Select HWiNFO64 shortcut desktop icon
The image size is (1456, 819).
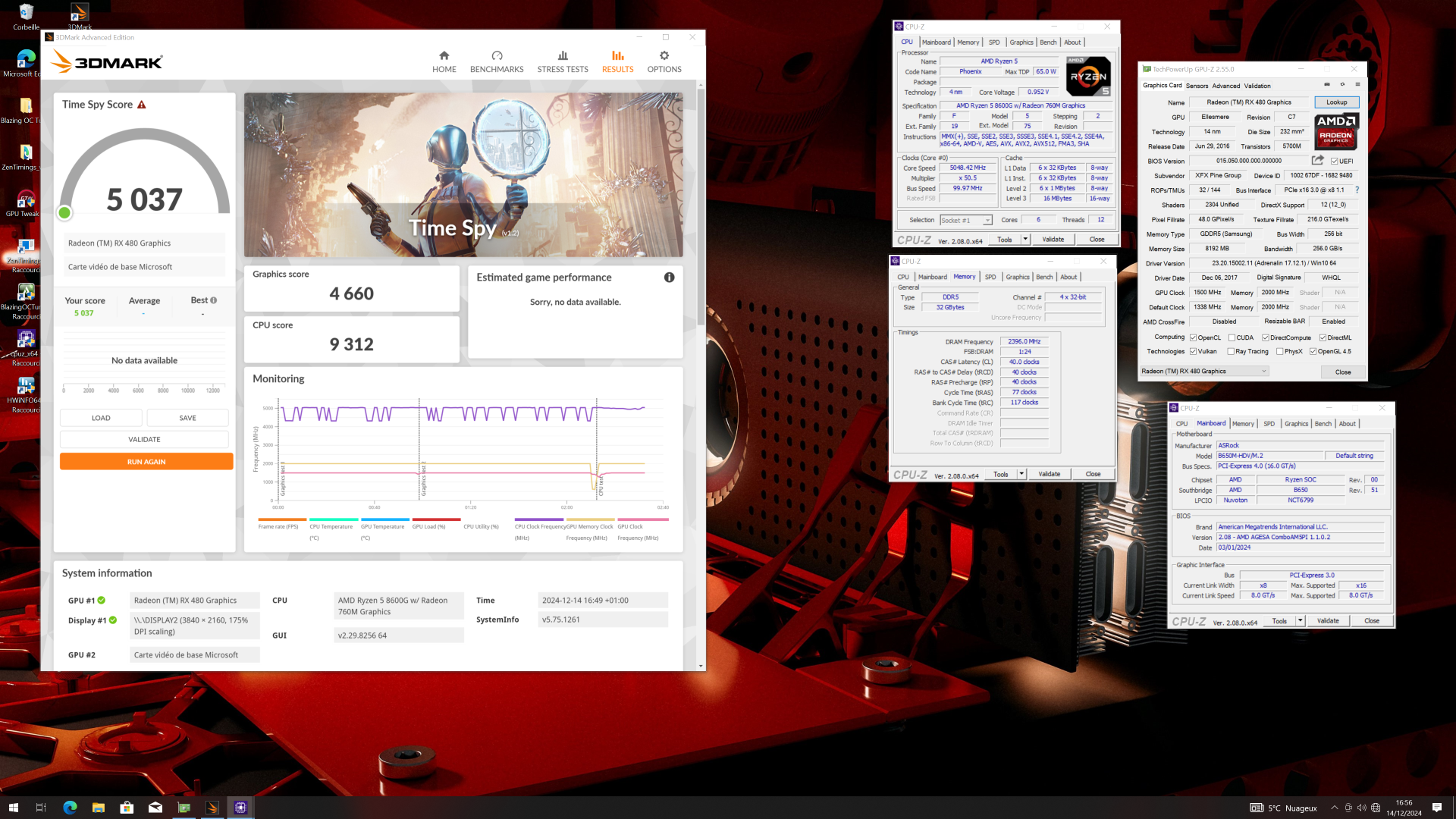click(x=26, y=394)
